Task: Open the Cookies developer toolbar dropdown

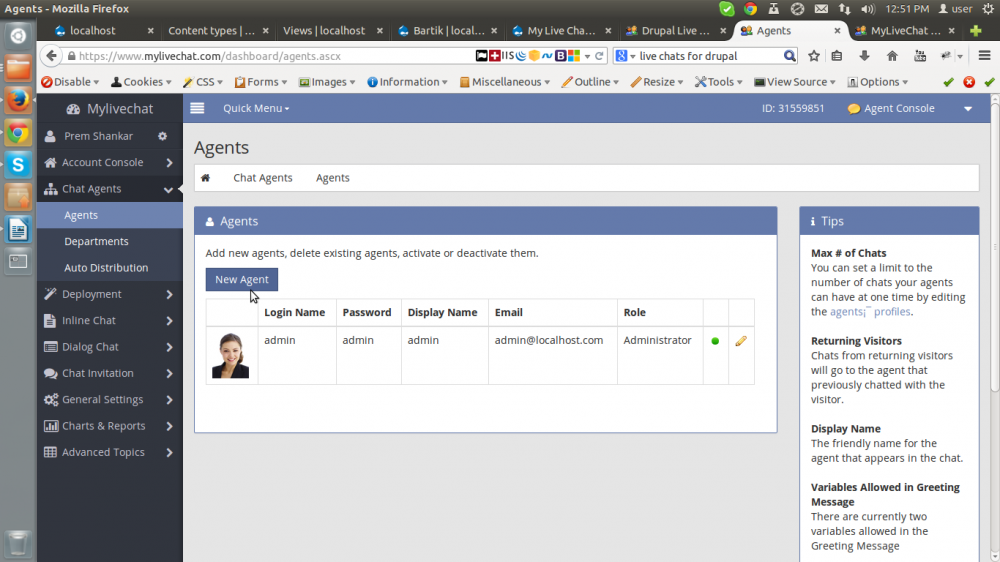Action: tap(142, 82)
